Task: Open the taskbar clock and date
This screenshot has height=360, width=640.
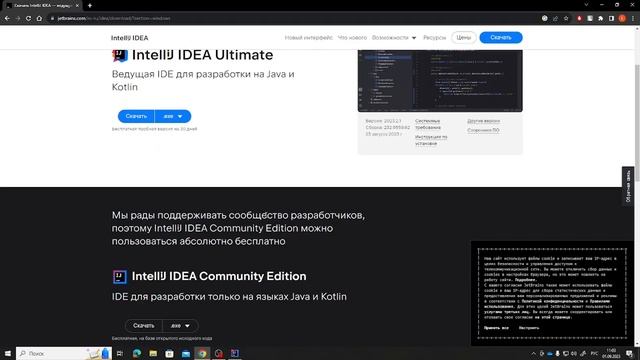Action: [611, 354]
